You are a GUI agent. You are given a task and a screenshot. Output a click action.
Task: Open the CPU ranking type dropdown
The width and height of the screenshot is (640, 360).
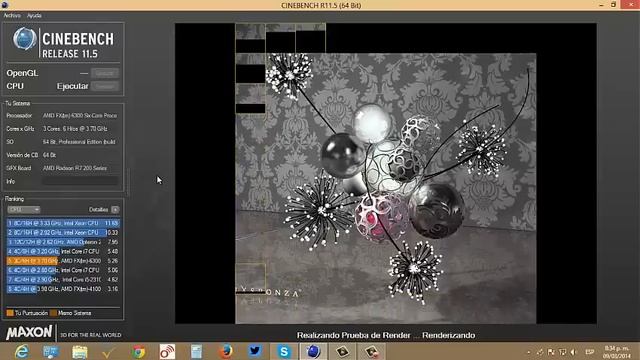point(24,209)
